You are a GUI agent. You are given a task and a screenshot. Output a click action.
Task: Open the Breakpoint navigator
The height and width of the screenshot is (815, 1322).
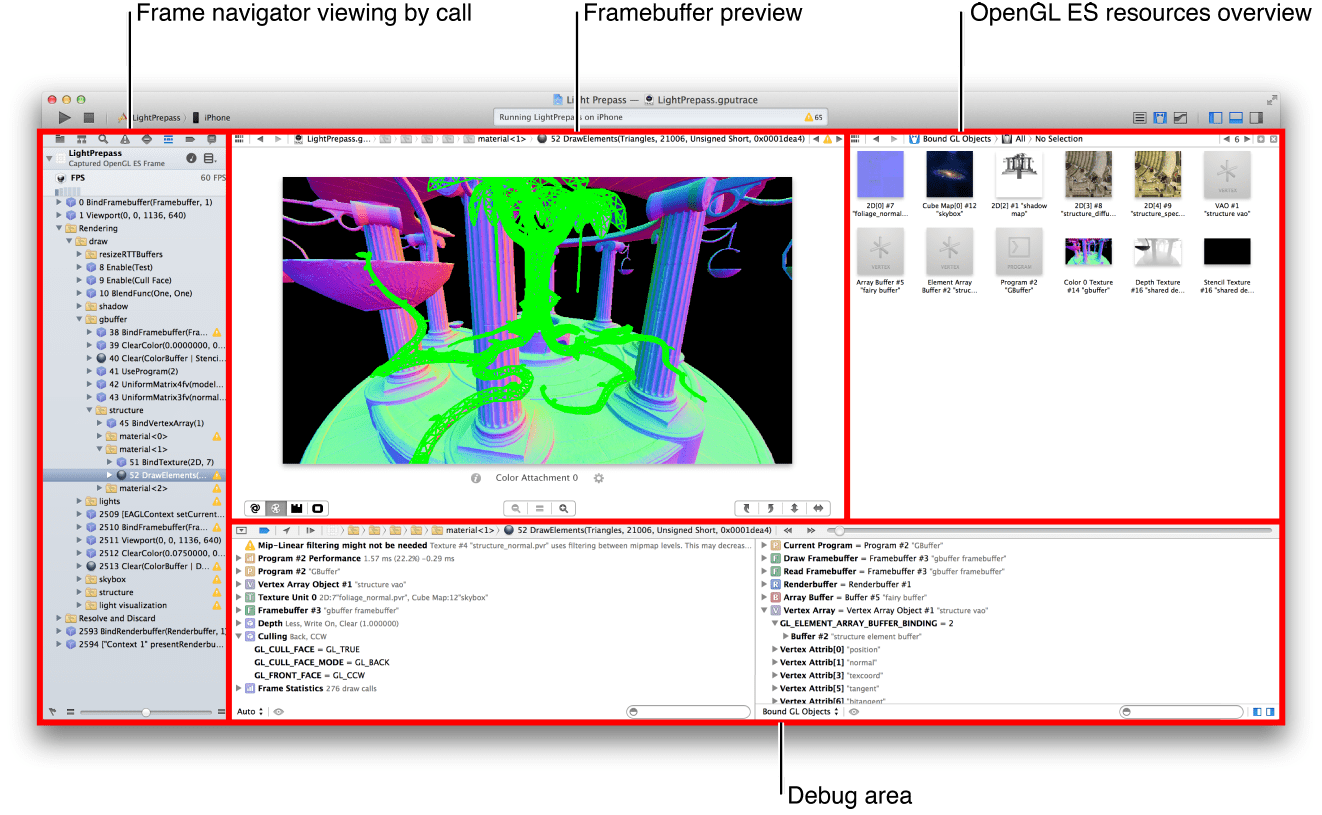pyautogui.click(x=190, y=140)
